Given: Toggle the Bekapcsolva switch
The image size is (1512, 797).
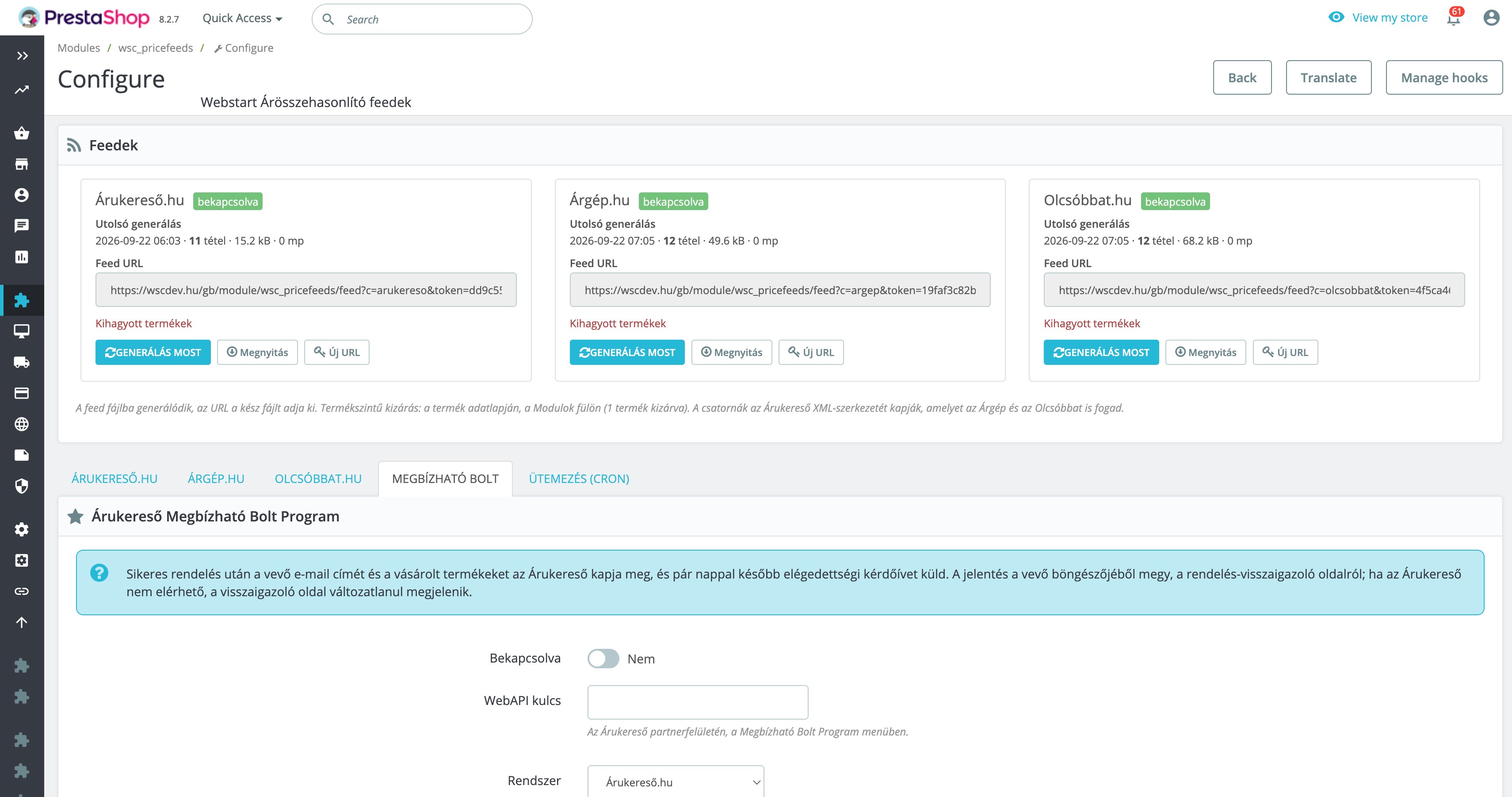Looking at the screenshot, I should (603, 659).
